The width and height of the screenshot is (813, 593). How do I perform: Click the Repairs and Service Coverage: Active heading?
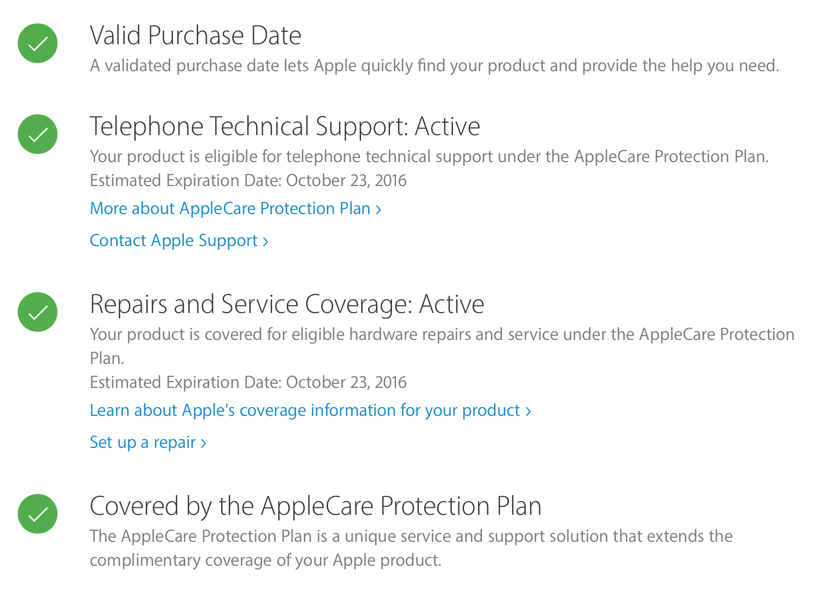click(x=287, y=304)
